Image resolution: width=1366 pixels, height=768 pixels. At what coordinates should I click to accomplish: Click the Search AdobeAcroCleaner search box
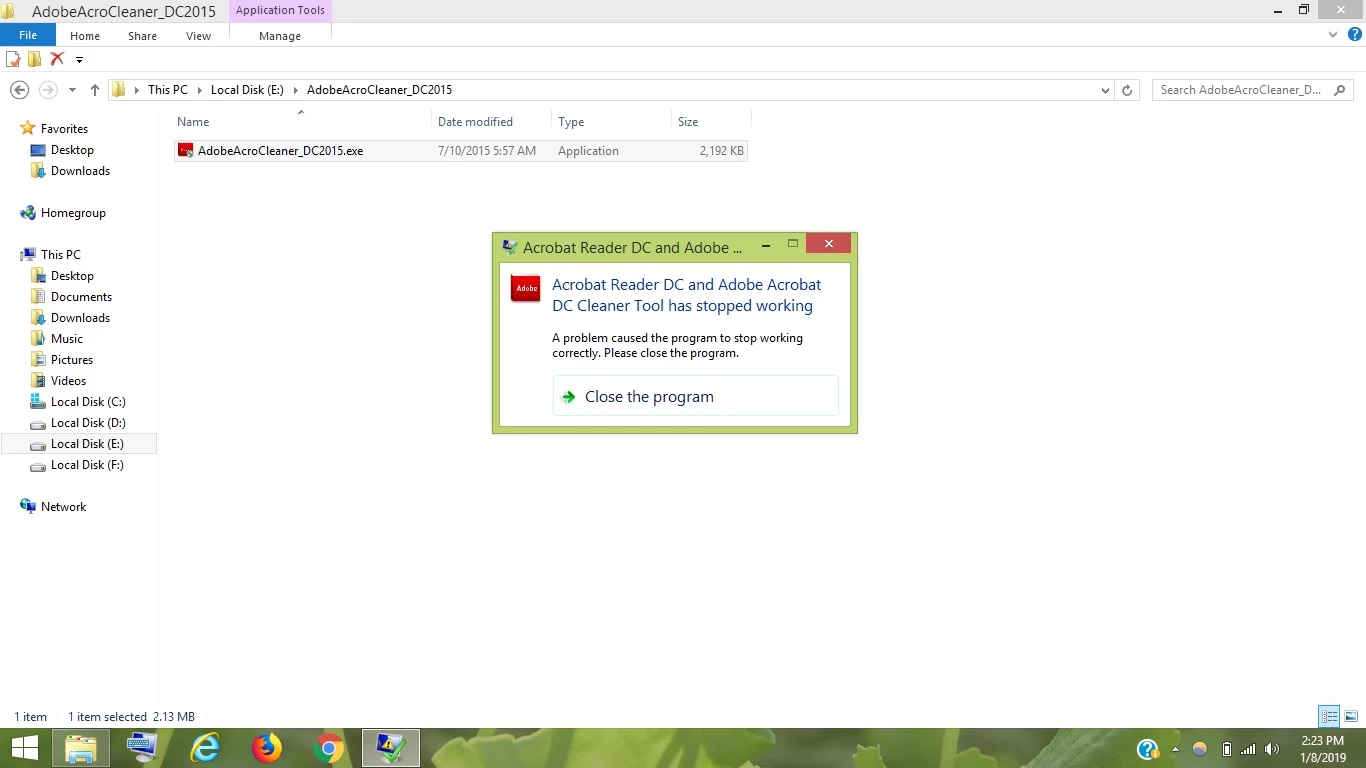pos(1240,90)
